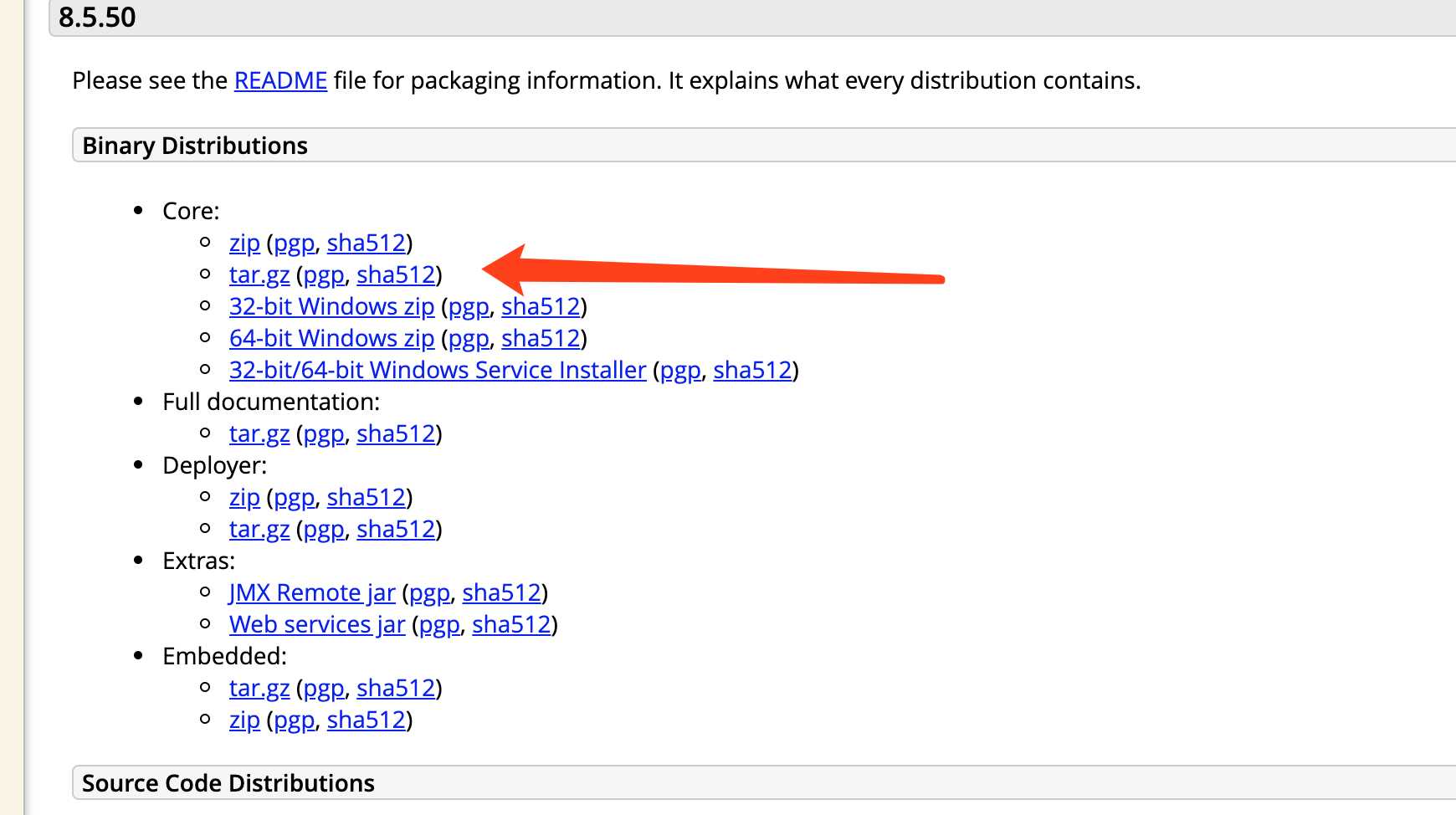The width and height of the screenshot is (1456, 815).
Task: Download the Deployer zip
Action: [244, 498]
